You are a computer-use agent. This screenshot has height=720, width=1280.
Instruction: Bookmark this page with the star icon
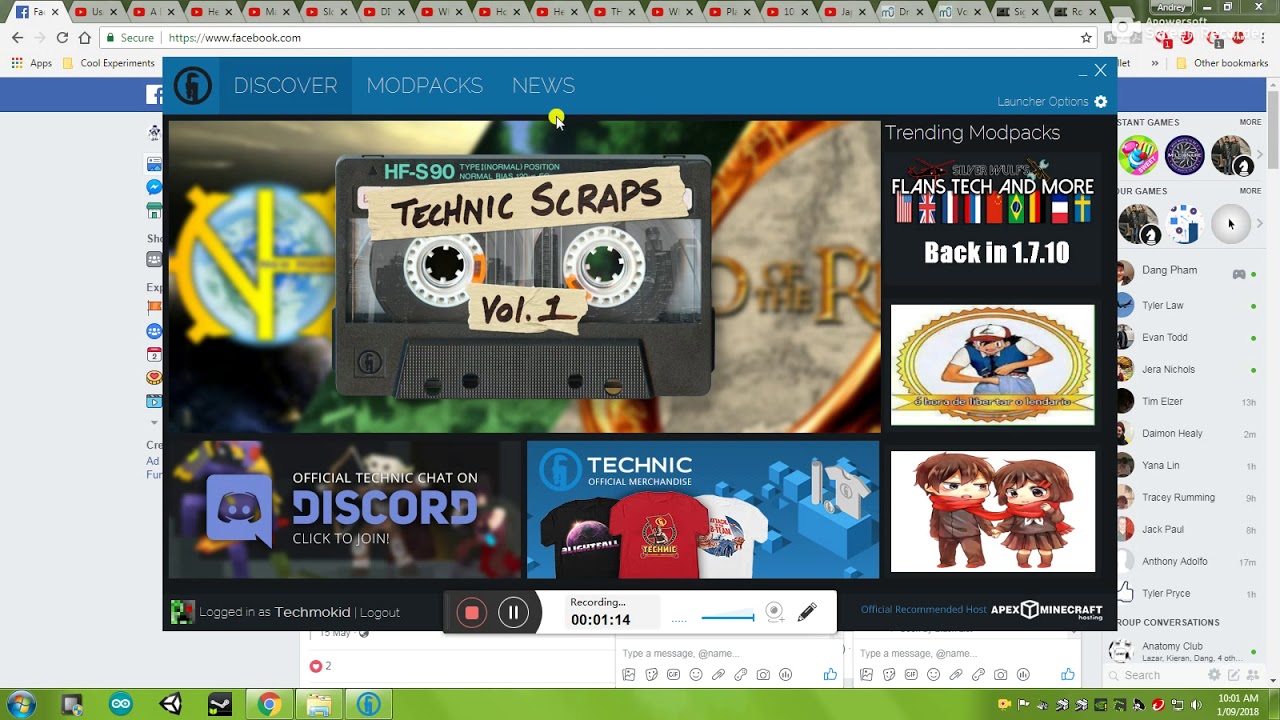coord(1086,37)
